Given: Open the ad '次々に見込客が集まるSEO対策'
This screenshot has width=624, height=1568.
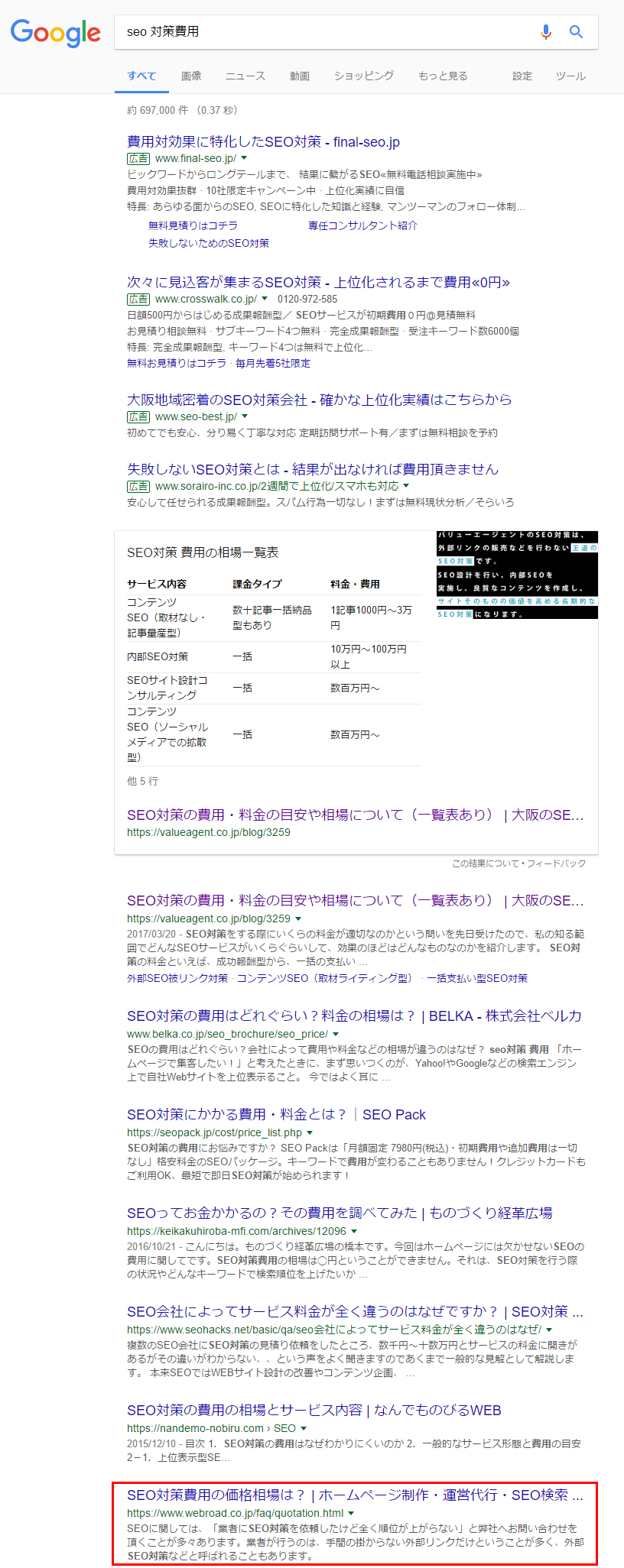Looking at the screenshot, I should click(x=318, y=282).
